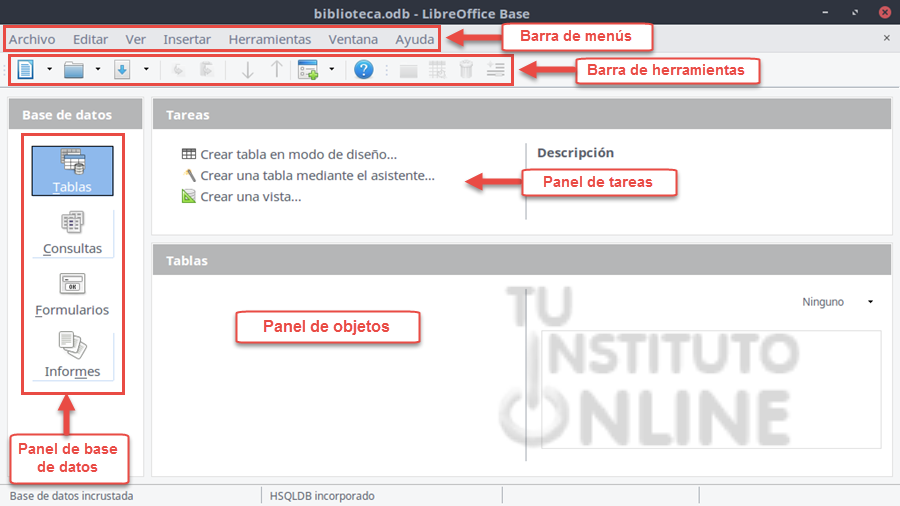Close the document with the menu bar X
The height and width of the screenshot is (506, 900).
click(x=887, y=38)
